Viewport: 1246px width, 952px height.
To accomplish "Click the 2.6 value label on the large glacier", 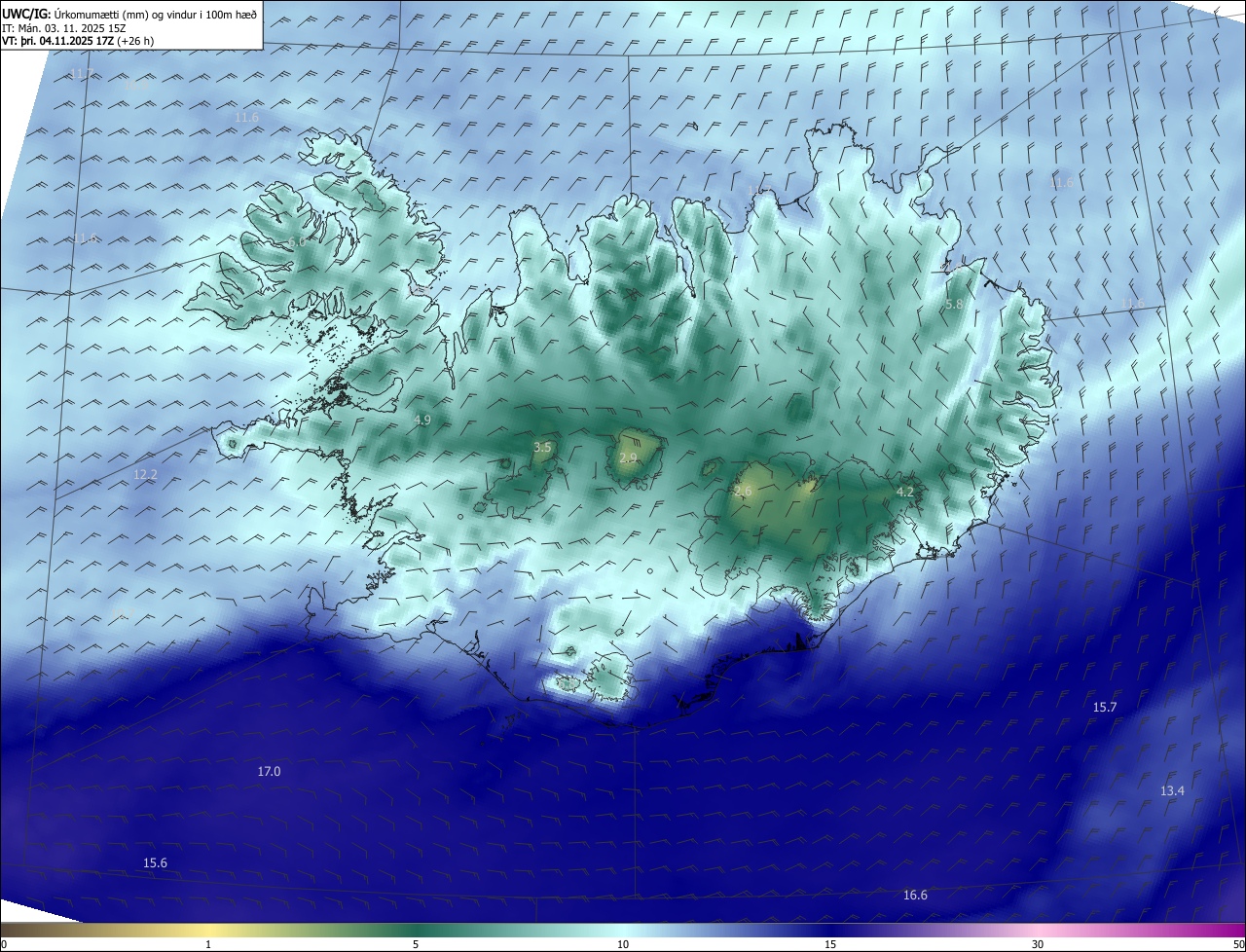I will (743, 492).
